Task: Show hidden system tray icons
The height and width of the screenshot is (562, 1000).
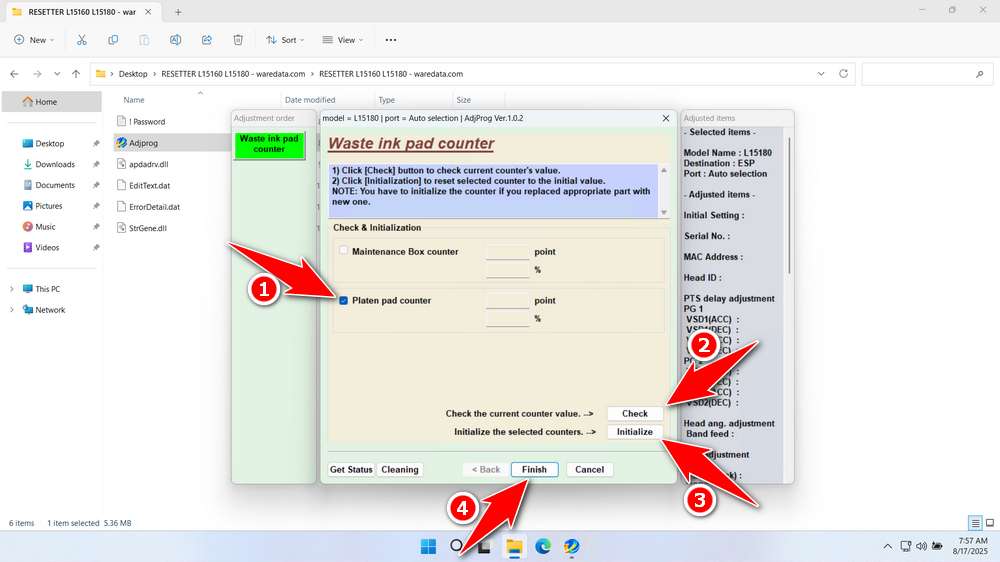Action: (x=887, y=546)
